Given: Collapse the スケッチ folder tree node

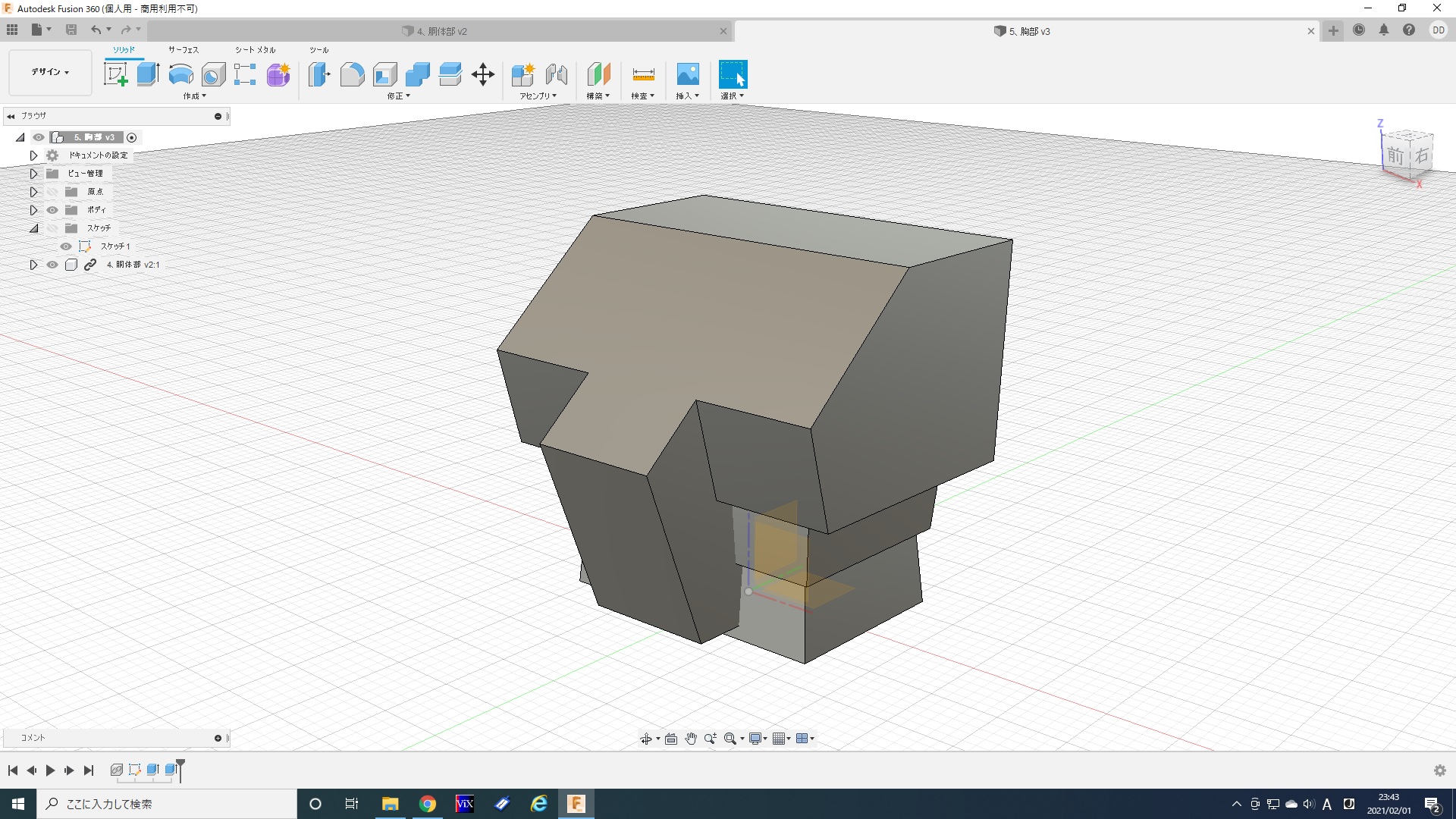Looking at the screenshot, I should (x=33, y=228).
